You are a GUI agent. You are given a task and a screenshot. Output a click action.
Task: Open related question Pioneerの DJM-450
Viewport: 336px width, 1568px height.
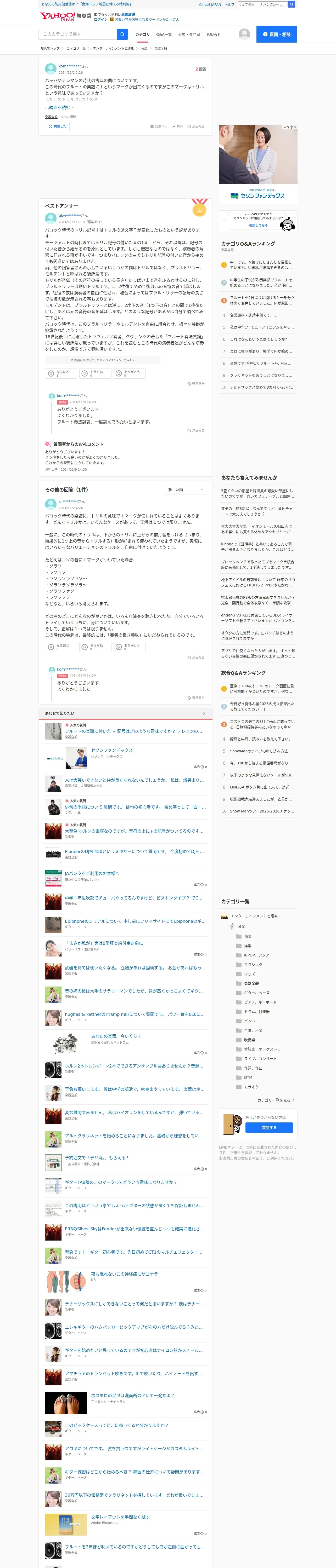point(134,852)
